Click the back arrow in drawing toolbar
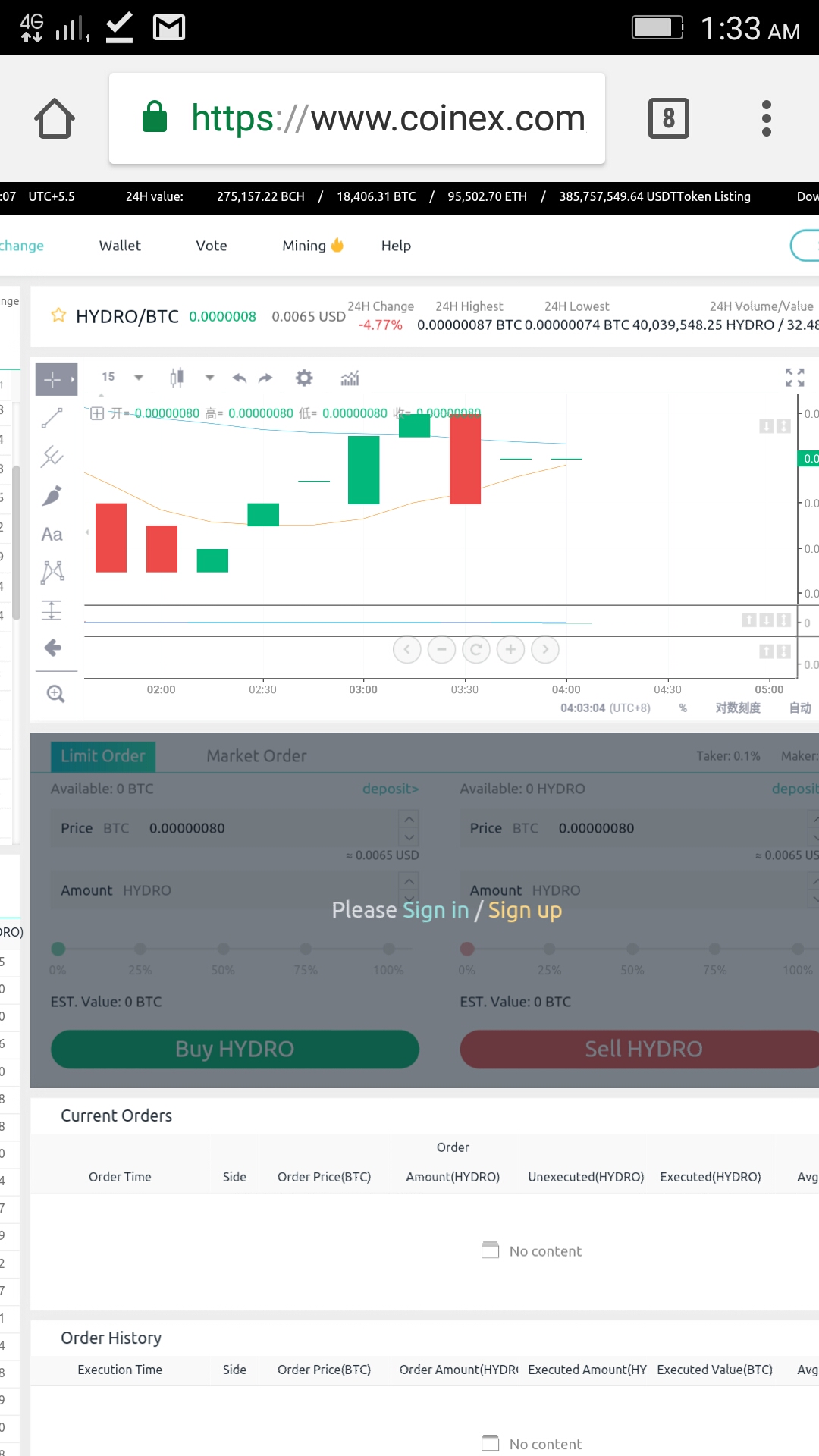Screen dimensions: 819x1456 click(x=52, y=648)
